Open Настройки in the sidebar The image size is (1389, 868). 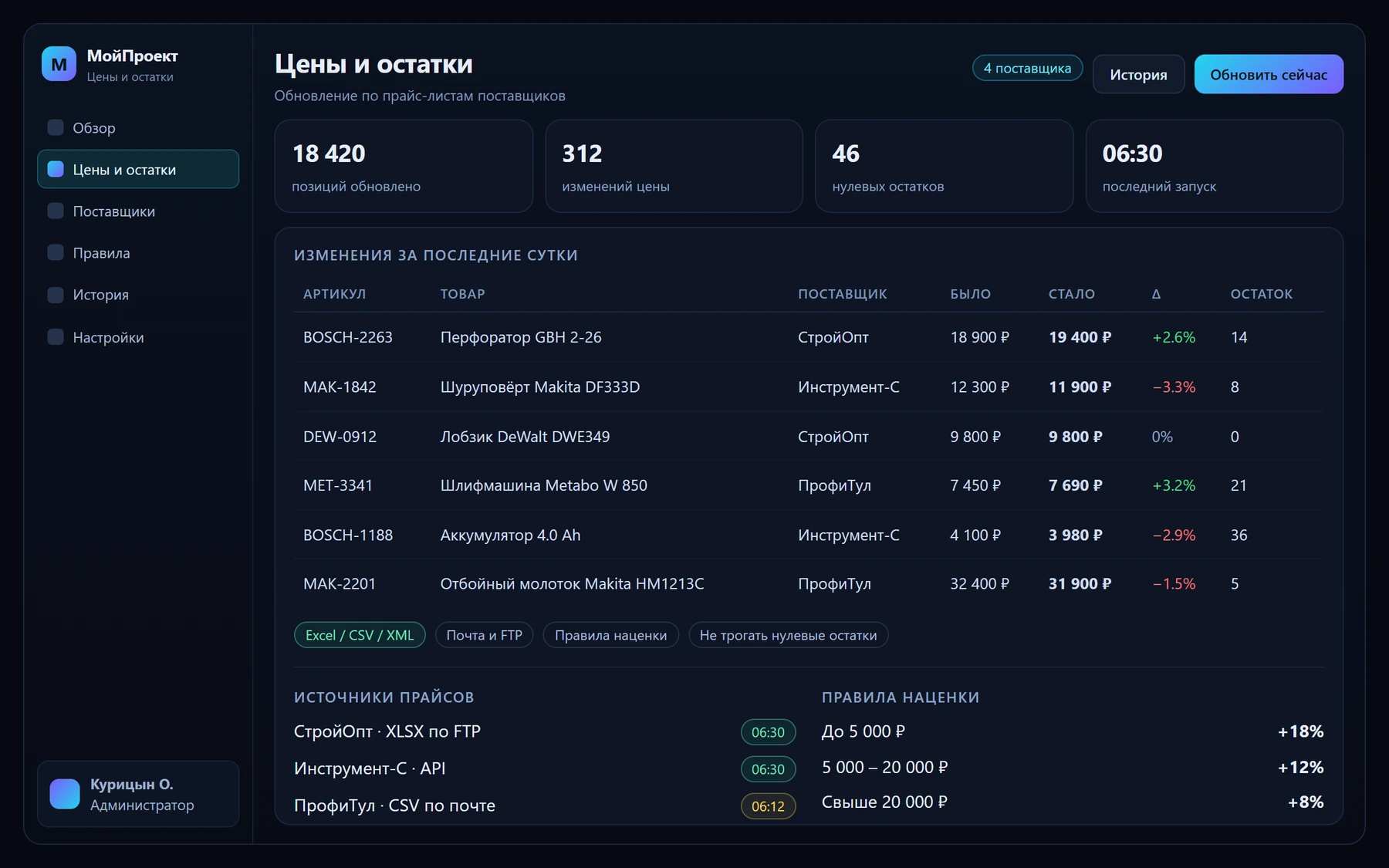pos(138,336)
